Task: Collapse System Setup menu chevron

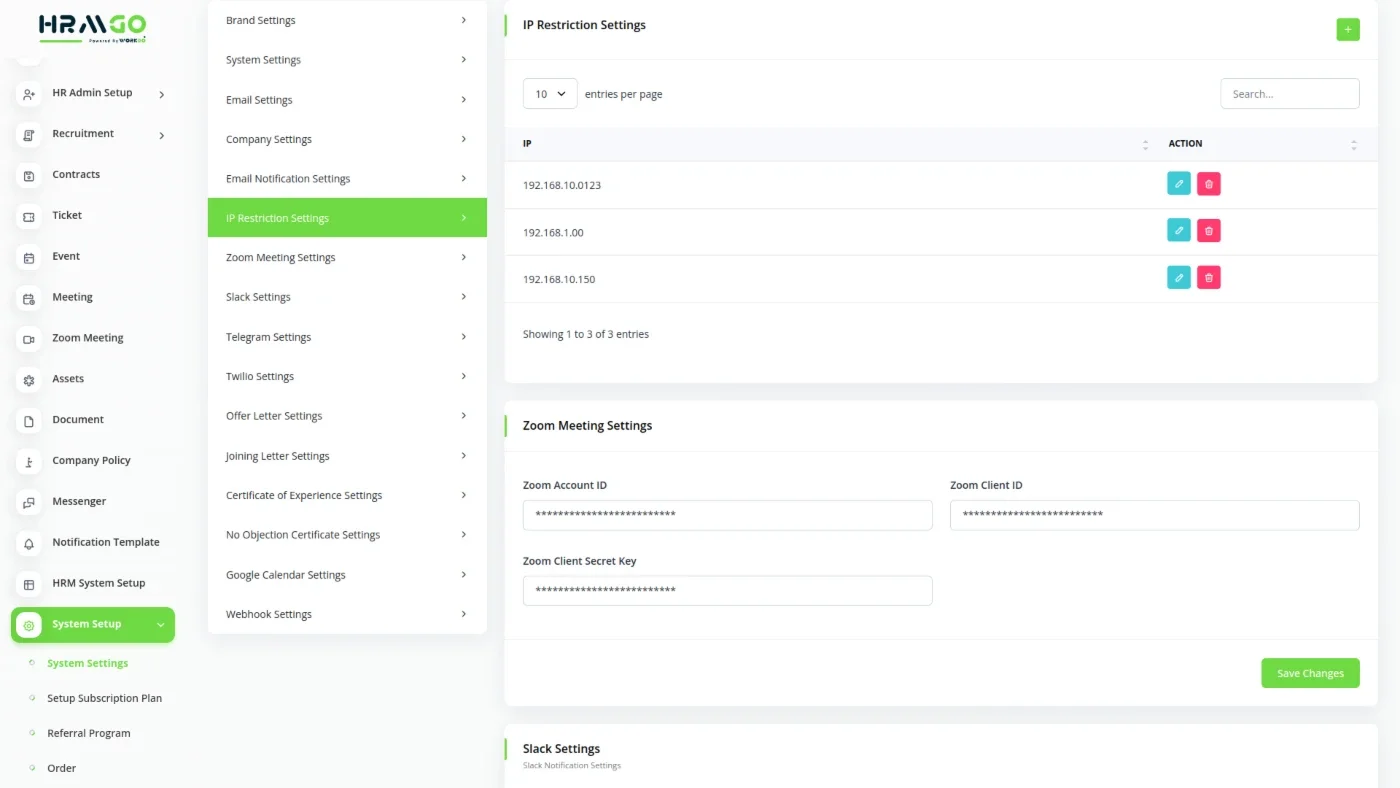Action: pyautogui.click(x=161, y=625)
